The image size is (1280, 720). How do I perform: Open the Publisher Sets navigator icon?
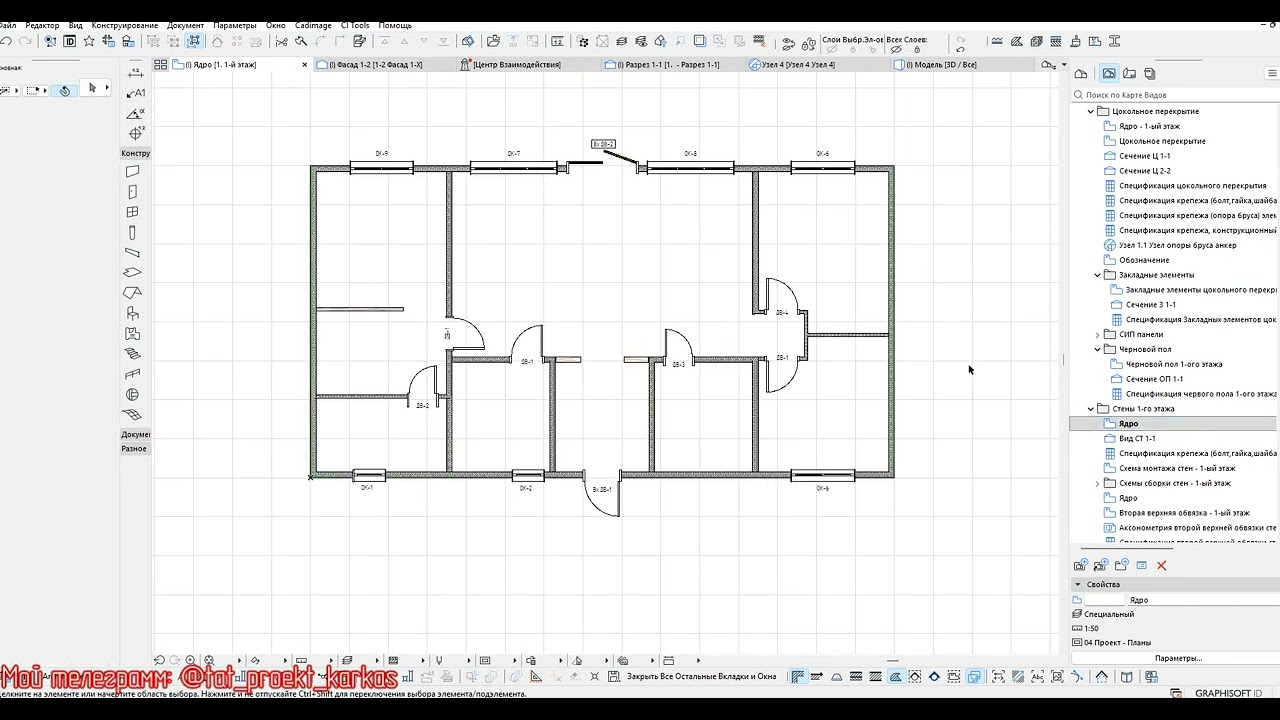[1150, 73]
